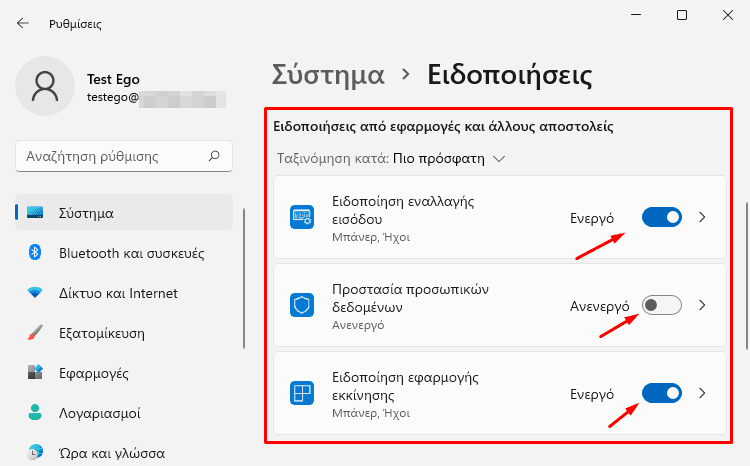This screenshot has height=466, width=750.
Task: Turn off Ειδοποίηση εναλλαγής εισόδου toggle
Action: 662,217
